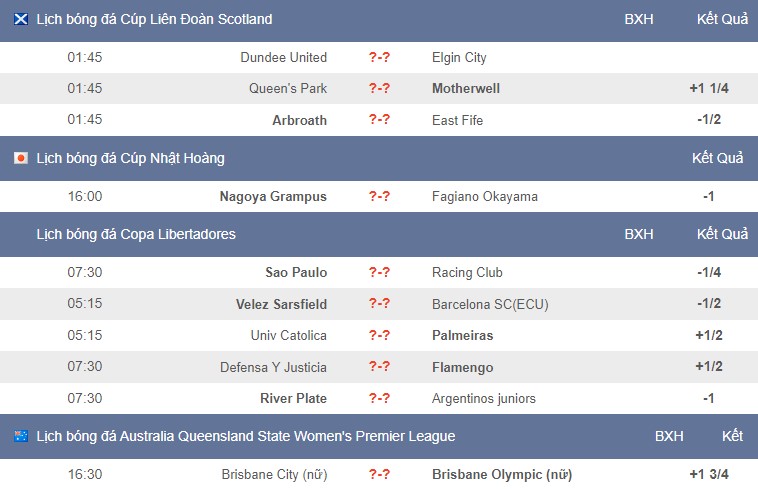Open the Lịch bóng đá Copa Libertadores heading

click(136, 234)
